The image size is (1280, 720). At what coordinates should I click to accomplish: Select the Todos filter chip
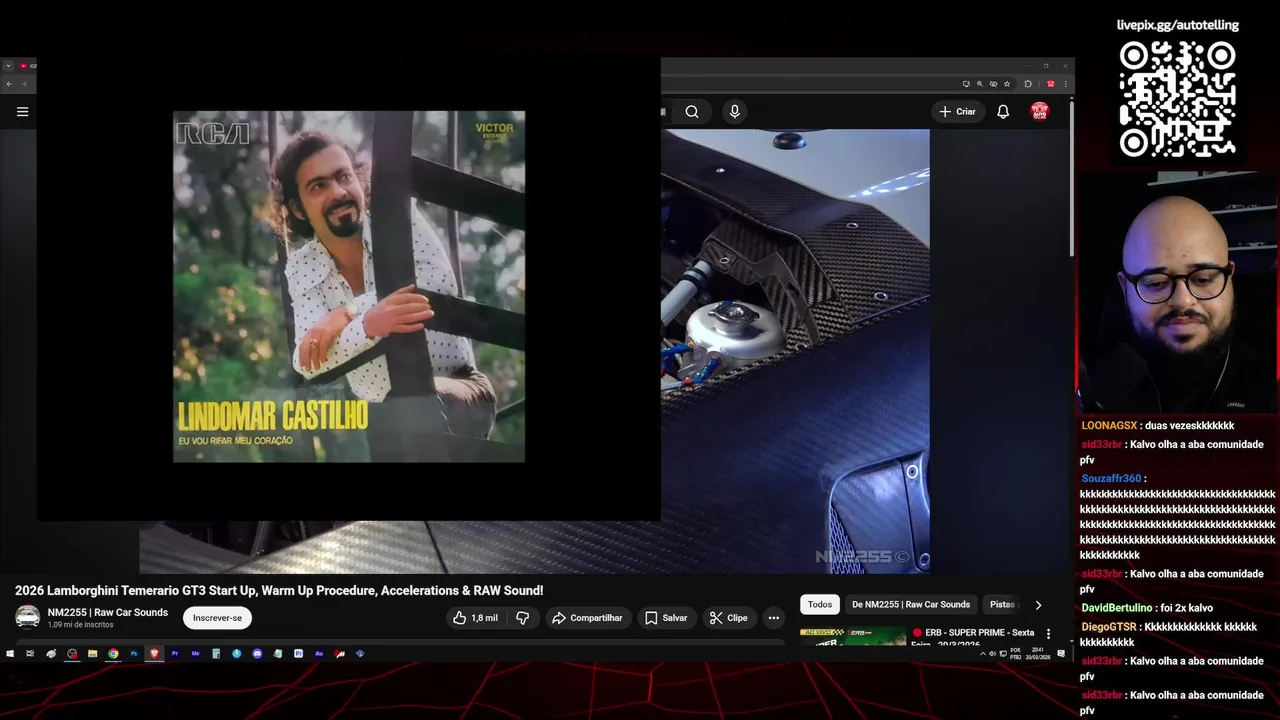coord(820,604)
